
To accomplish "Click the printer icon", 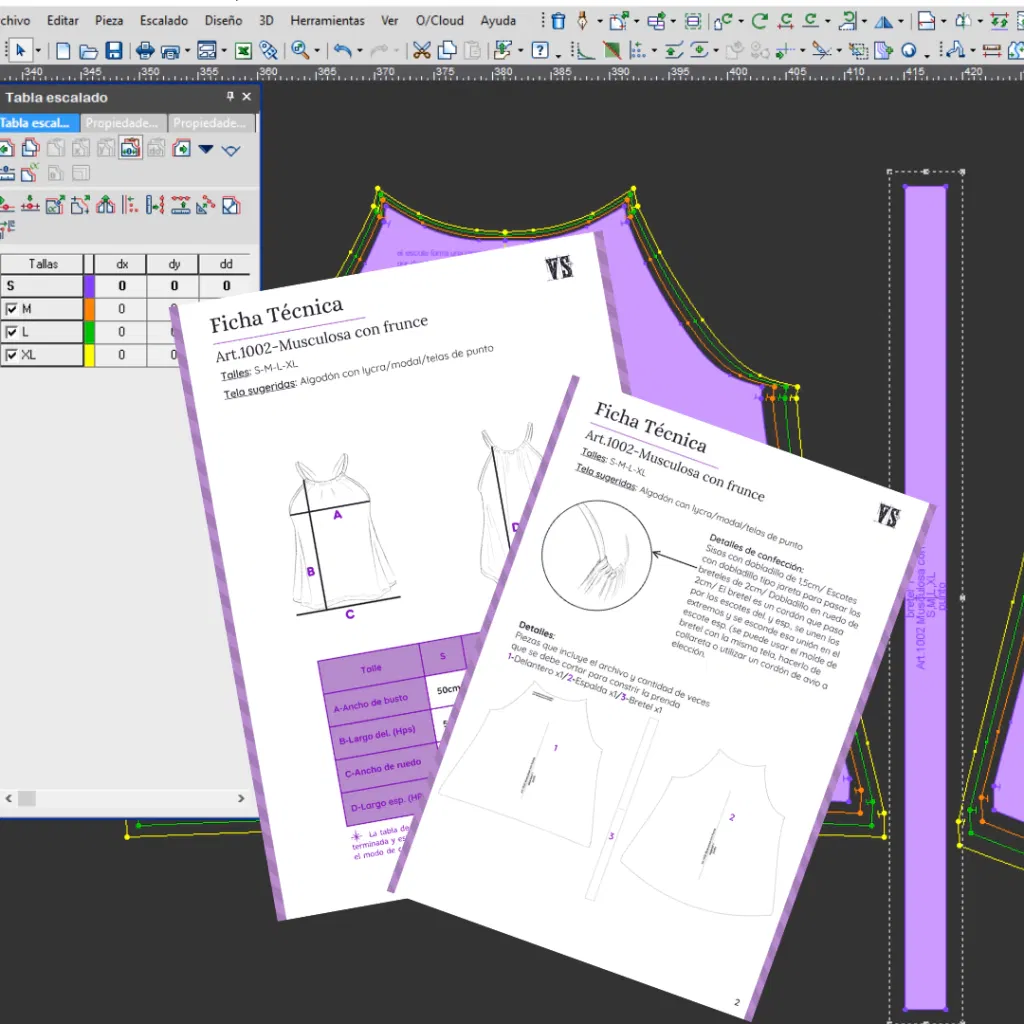I will (x=145, y=51).
